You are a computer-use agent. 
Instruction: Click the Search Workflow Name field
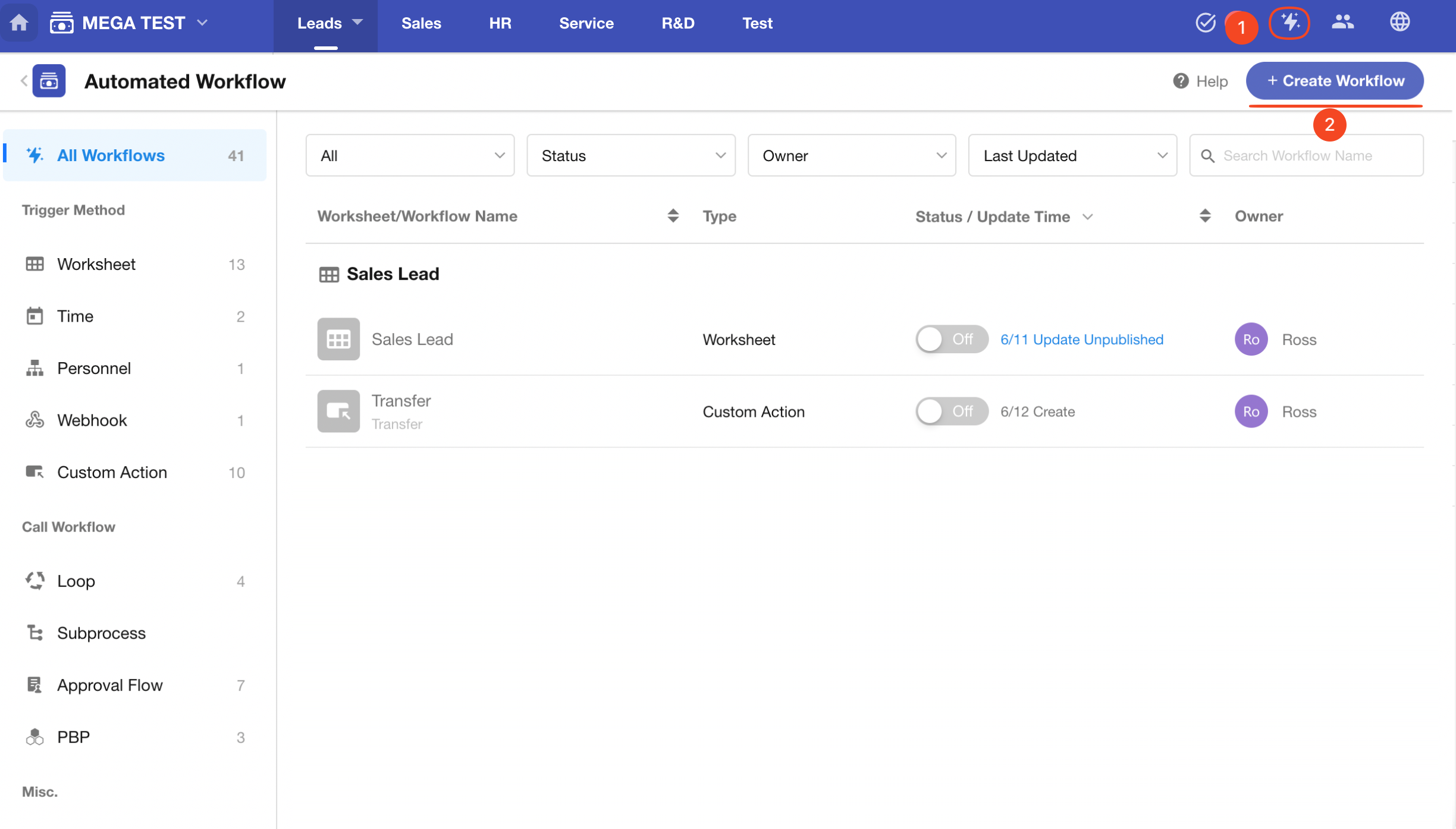[x=1314, y=155]
